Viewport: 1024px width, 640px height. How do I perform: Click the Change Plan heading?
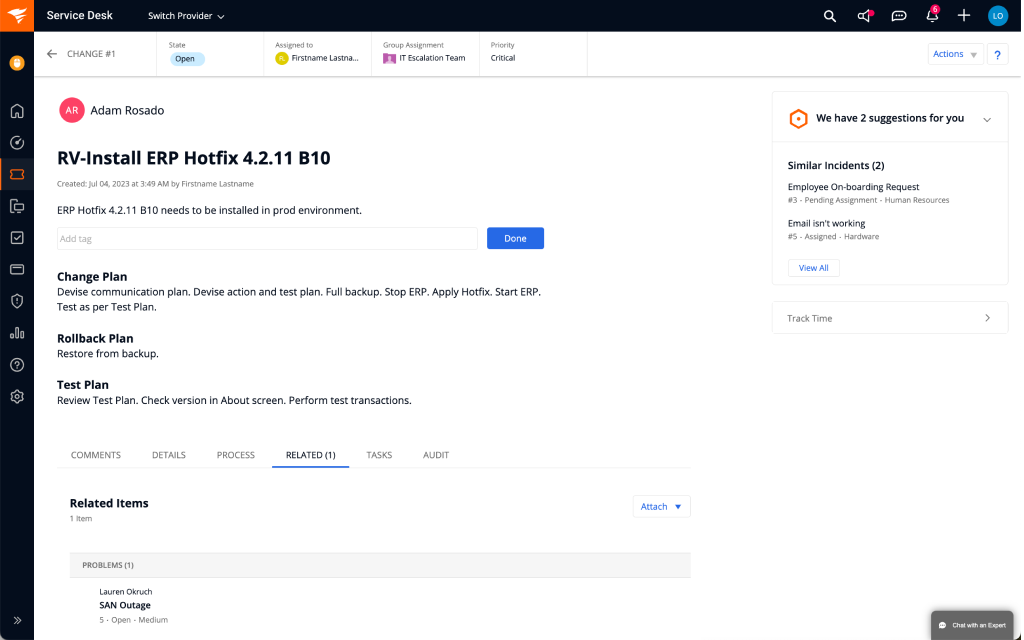pyautogui.click(x=92, y=277)
